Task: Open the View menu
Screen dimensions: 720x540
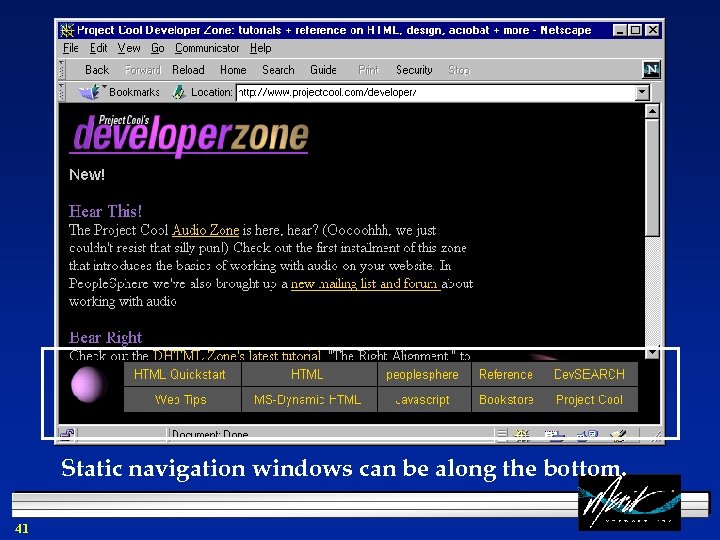Action: [x=129, y=48]
